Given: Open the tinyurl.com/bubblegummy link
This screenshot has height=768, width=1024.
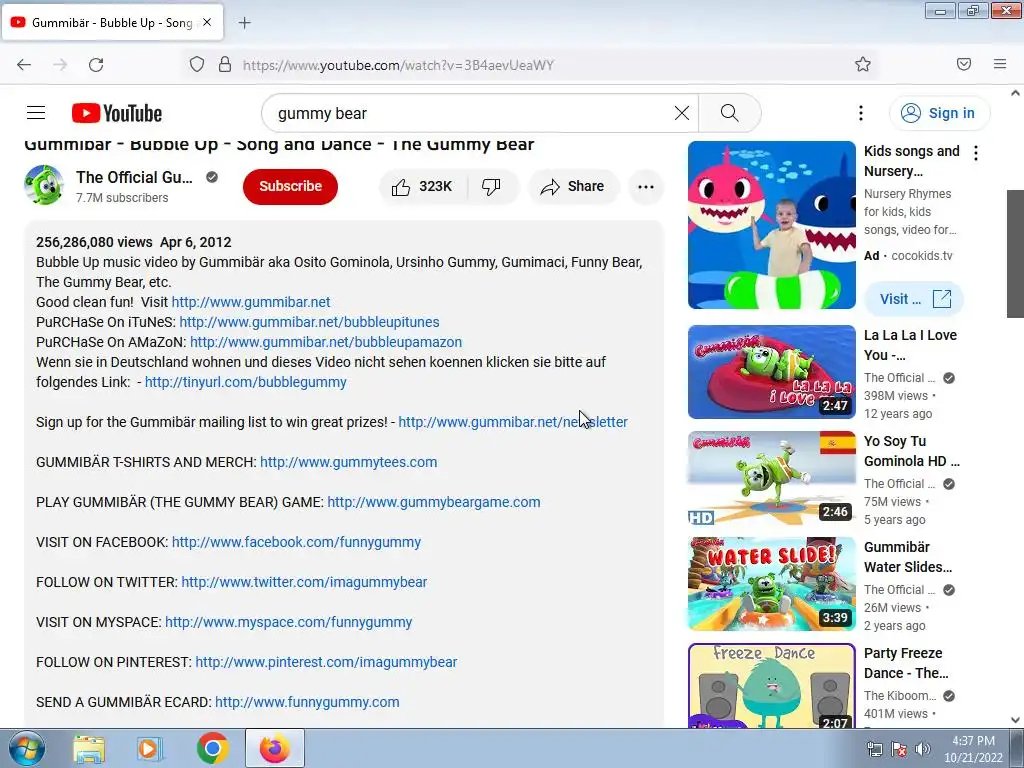Looking at the screenshot, I should click(246, 382).
